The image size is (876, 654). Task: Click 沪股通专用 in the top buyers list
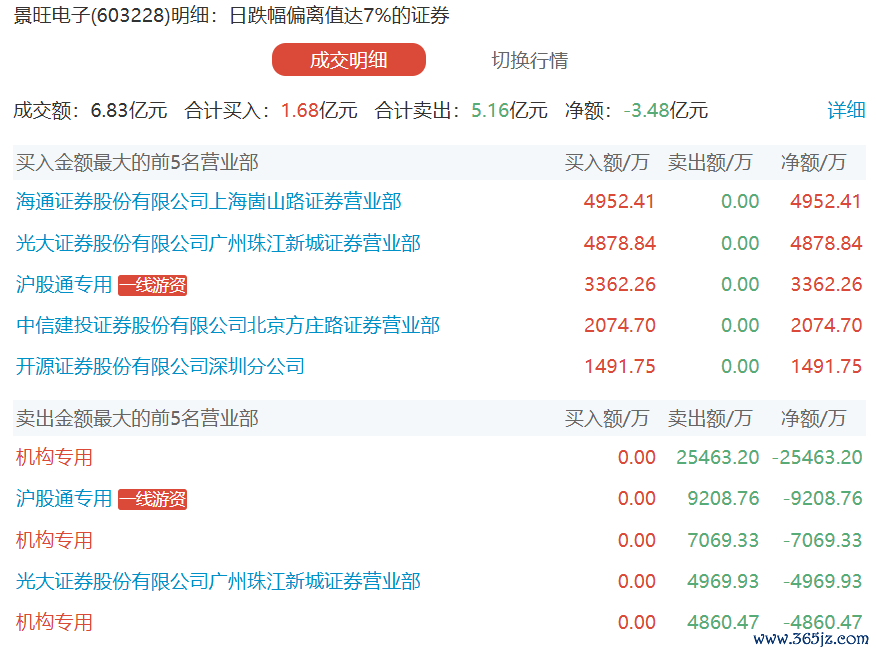tap(64, 285)
